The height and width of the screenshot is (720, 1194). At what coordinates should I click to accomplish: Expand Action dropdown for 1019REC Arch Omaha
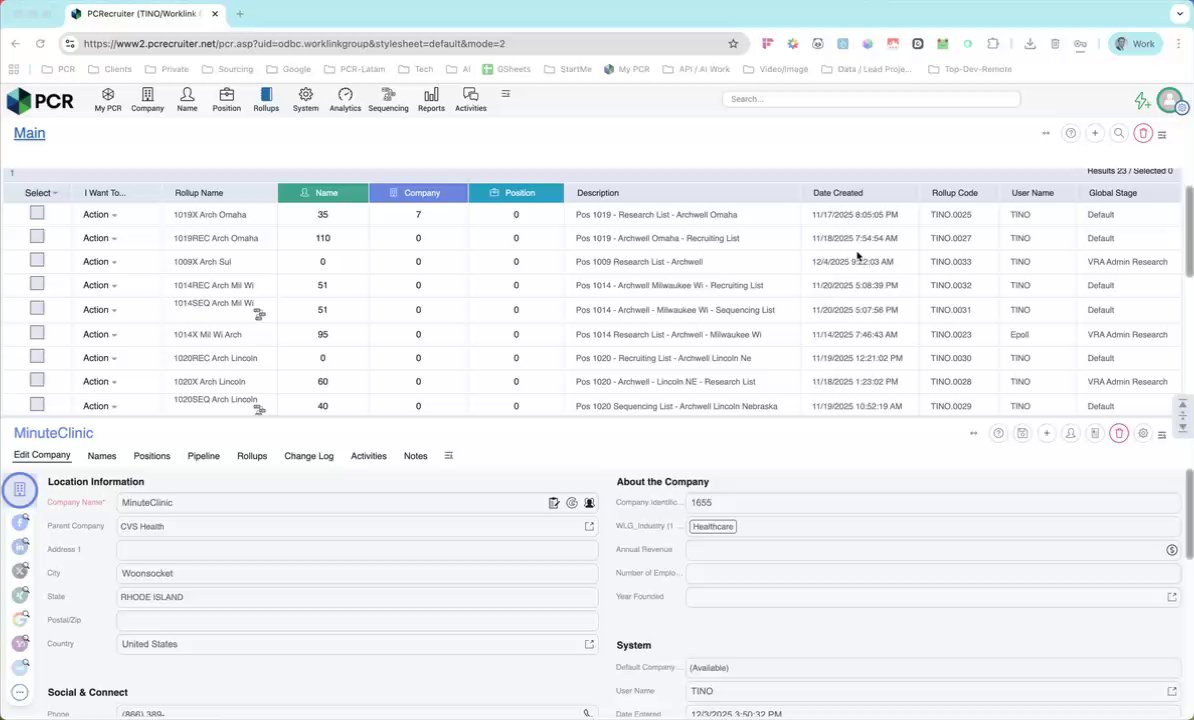point(100,238)
